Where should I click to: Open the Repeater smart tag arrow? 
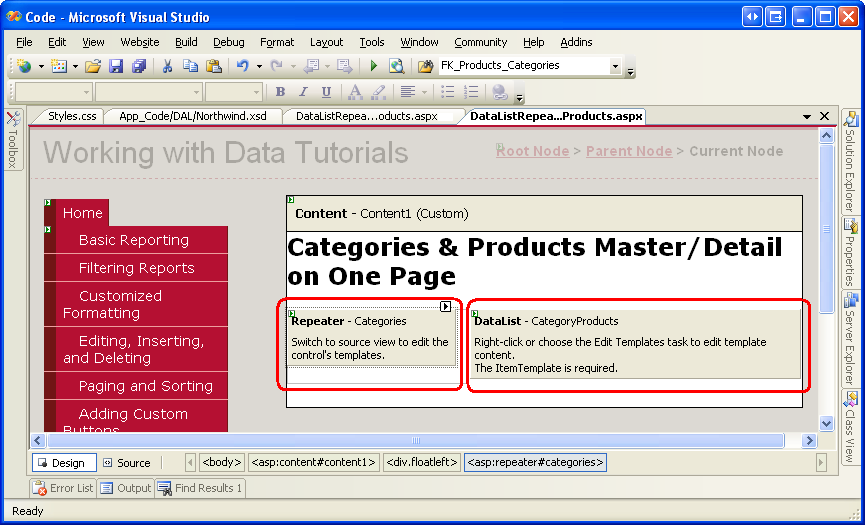click(446, 307)
